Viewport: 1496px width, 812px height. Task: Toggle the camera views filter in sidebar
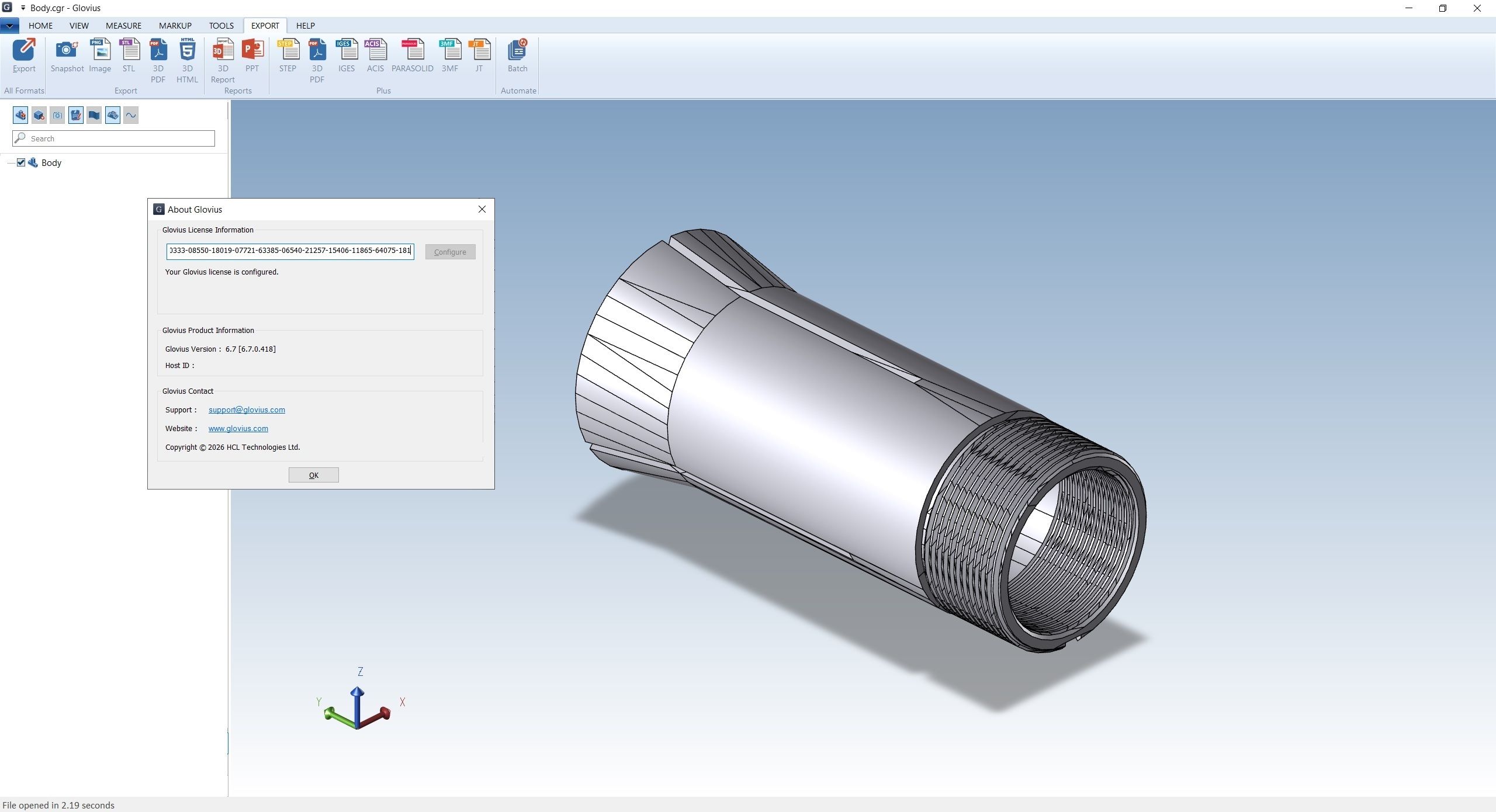coord(57,115)
